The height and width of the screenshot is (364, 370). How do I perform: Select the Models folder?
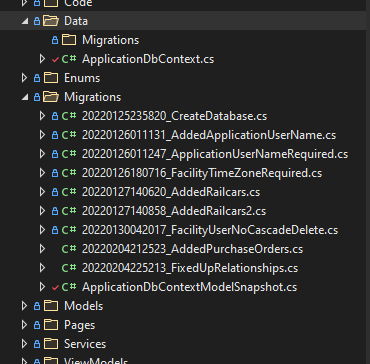83,306
